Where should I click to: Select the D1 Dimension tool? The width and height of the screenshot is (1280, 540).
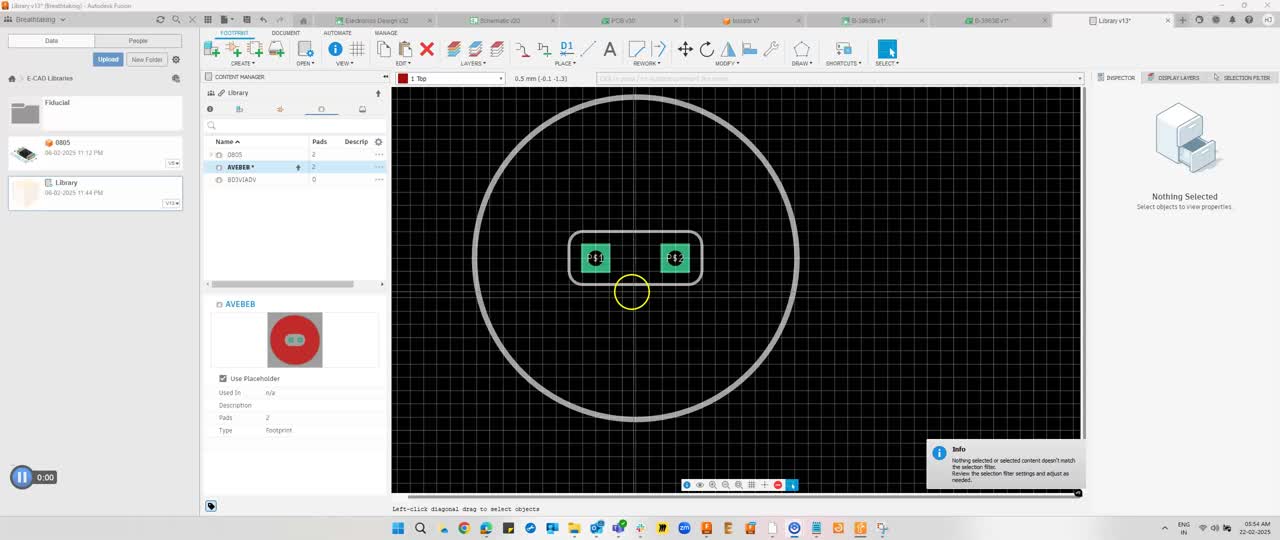[566, 48]
